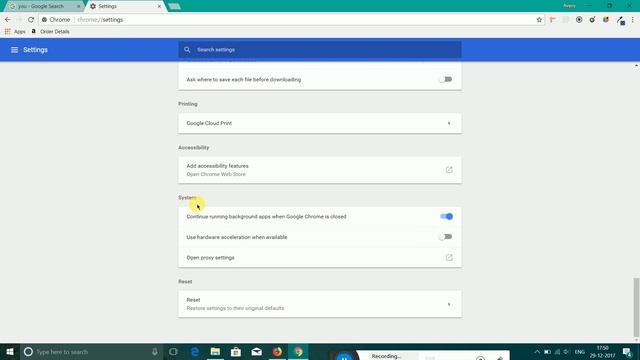Pause the screen recording with the blue button
Image resolution: width=640 pixels, height=360 pixels.
point(344,357)
